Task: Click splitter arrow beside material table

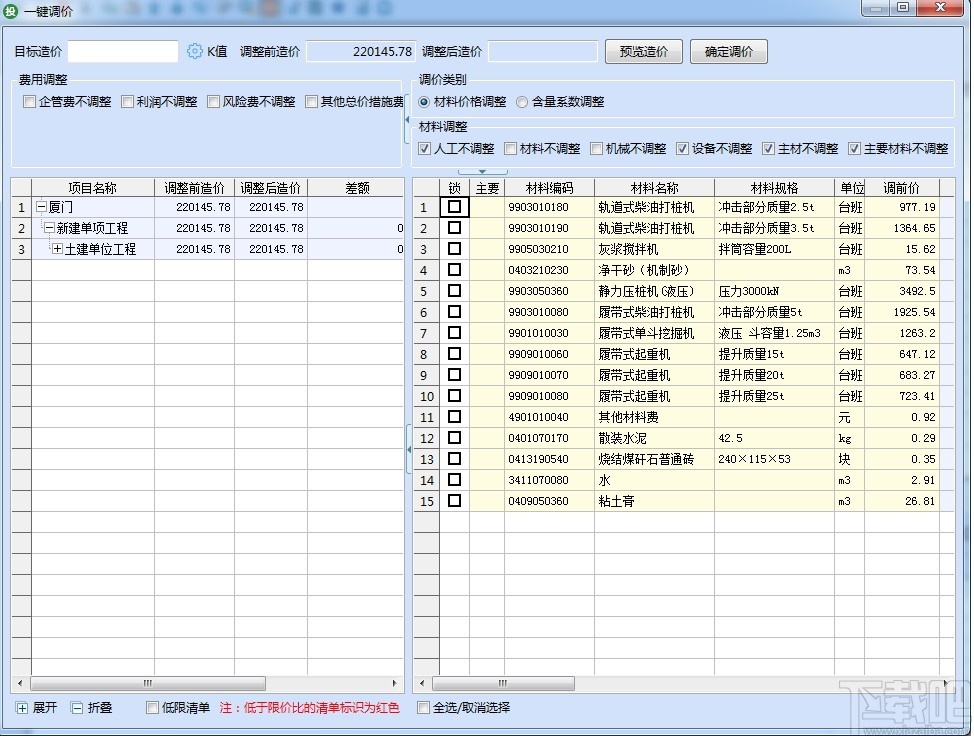Action: tap(409, 449)
